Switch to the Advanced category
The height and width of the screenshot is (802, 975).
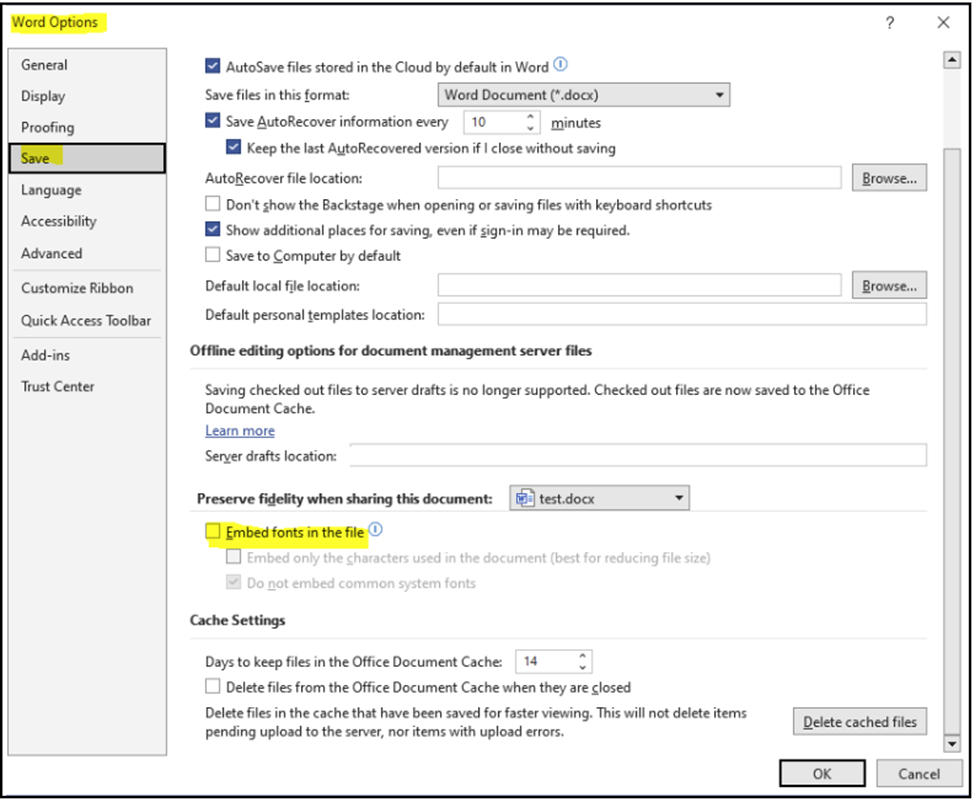point(52,254)
